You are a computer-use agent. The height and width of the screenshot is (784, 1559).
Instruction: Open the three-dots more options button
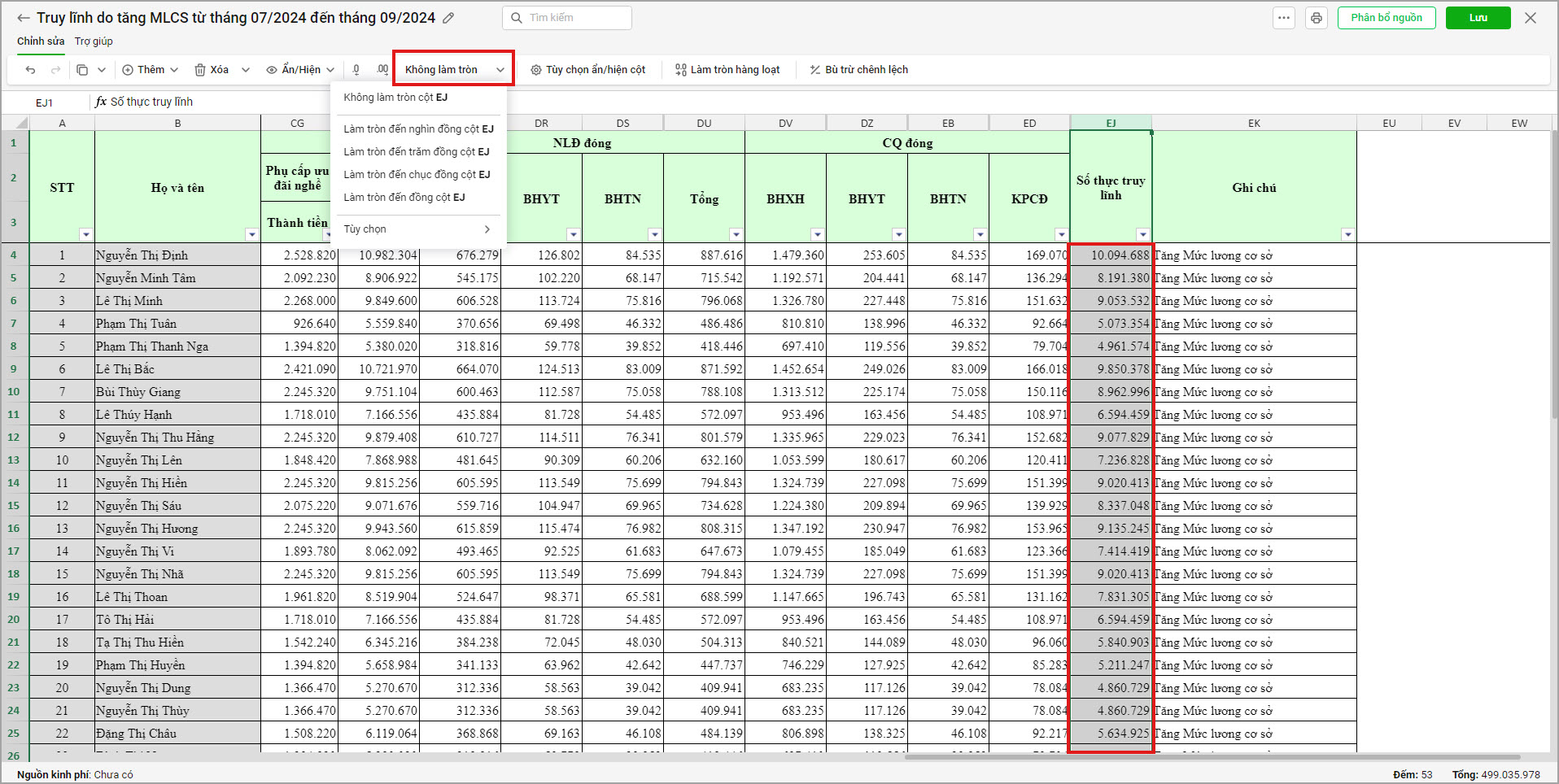[1284, 18]
